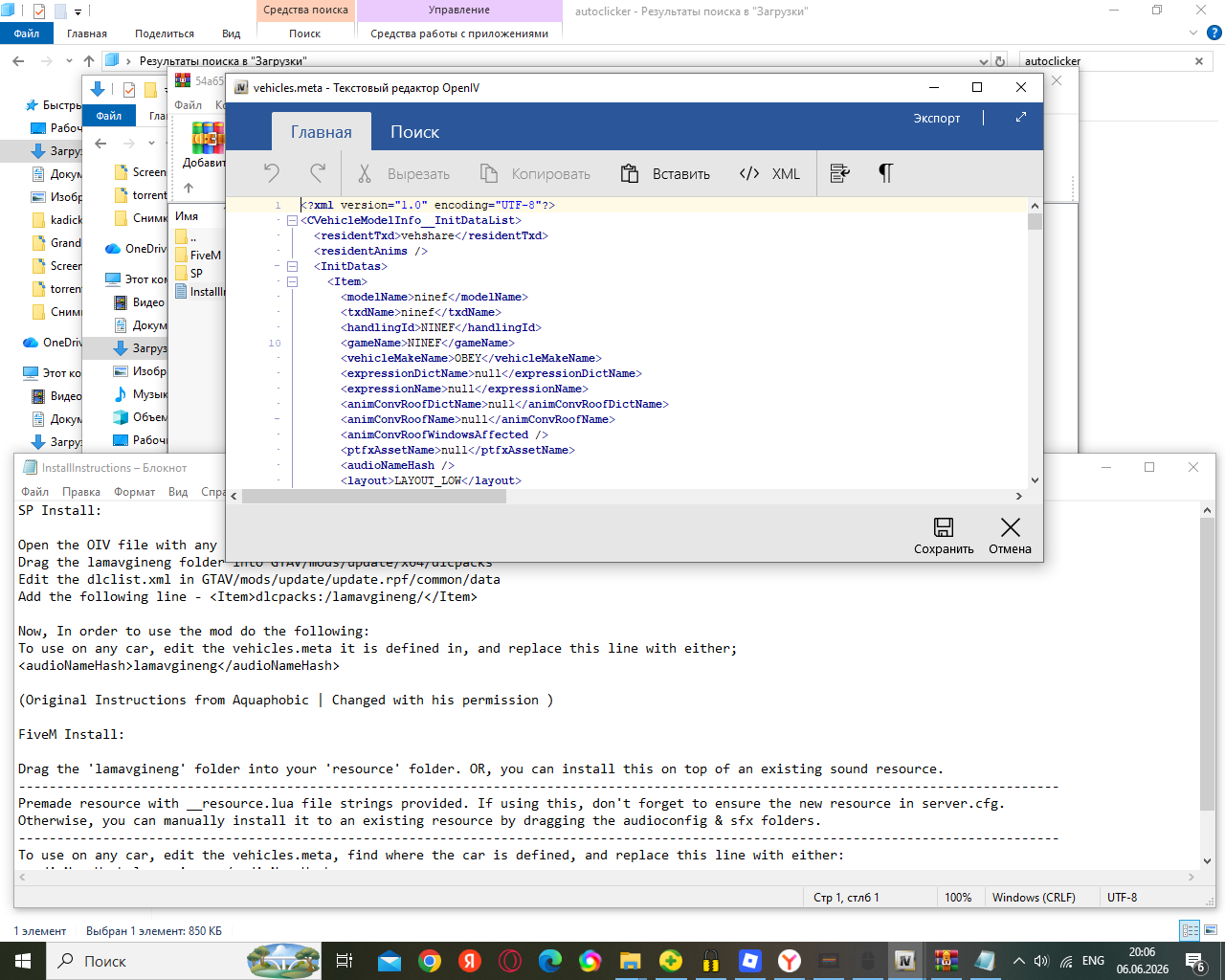Image resolution: width=1225 pixels, height=980 pixels.
Task: Collapse the CVehicleModelInfo__InitDataList node
Action: pyautogui.click(x=292, y=220)
